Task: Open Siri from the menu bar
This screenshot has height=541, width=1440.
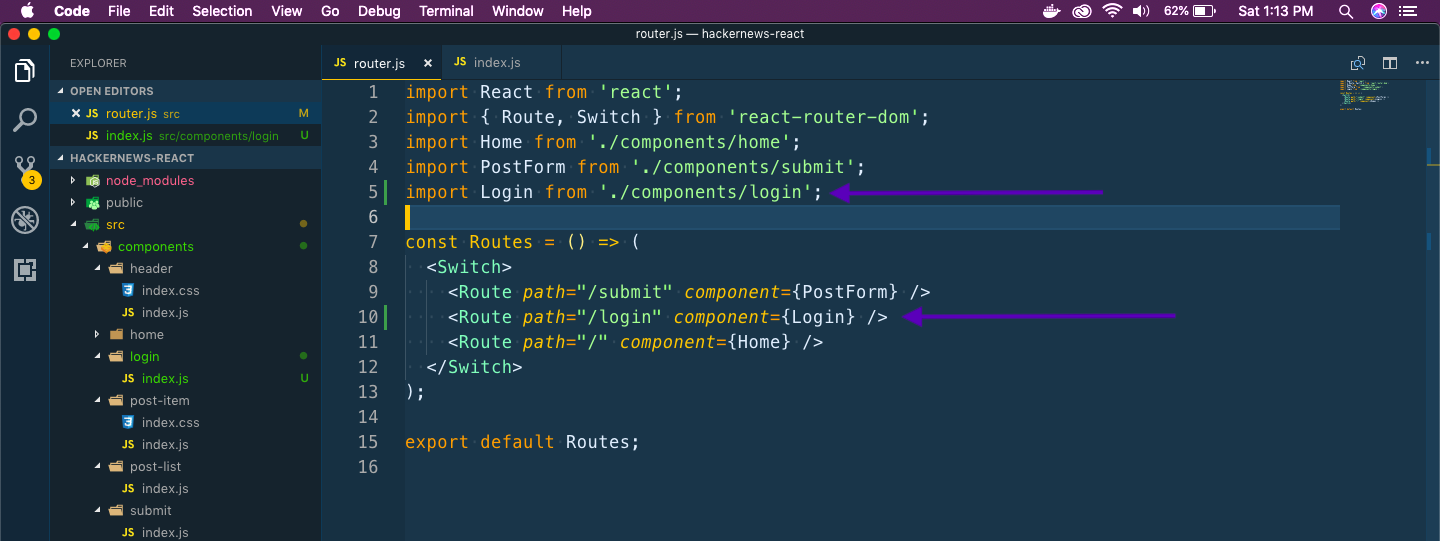Action: click(x=1379, y=11)
